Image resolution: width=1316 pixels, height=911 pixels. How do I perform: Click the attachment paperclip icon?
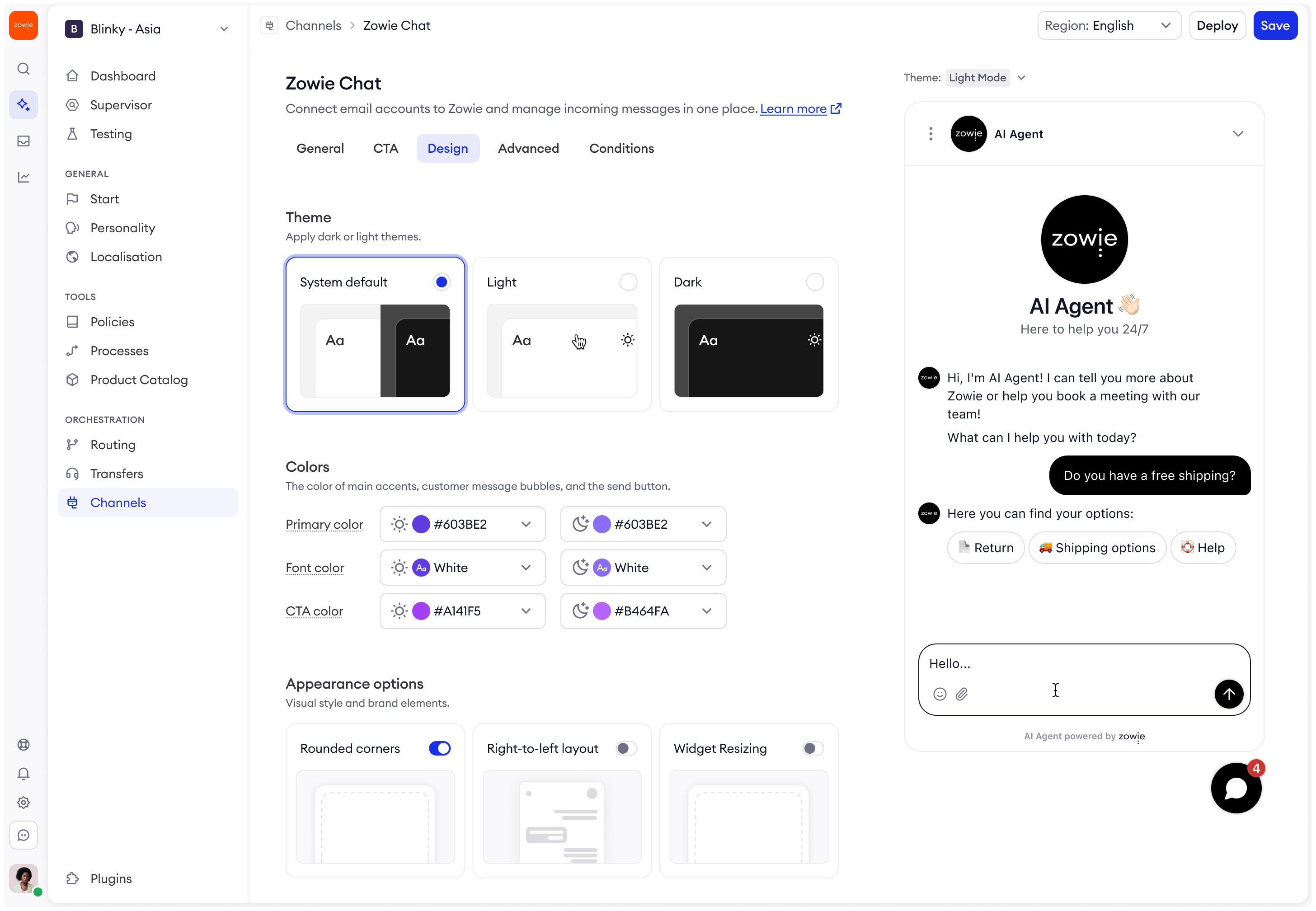click(962, 694)
